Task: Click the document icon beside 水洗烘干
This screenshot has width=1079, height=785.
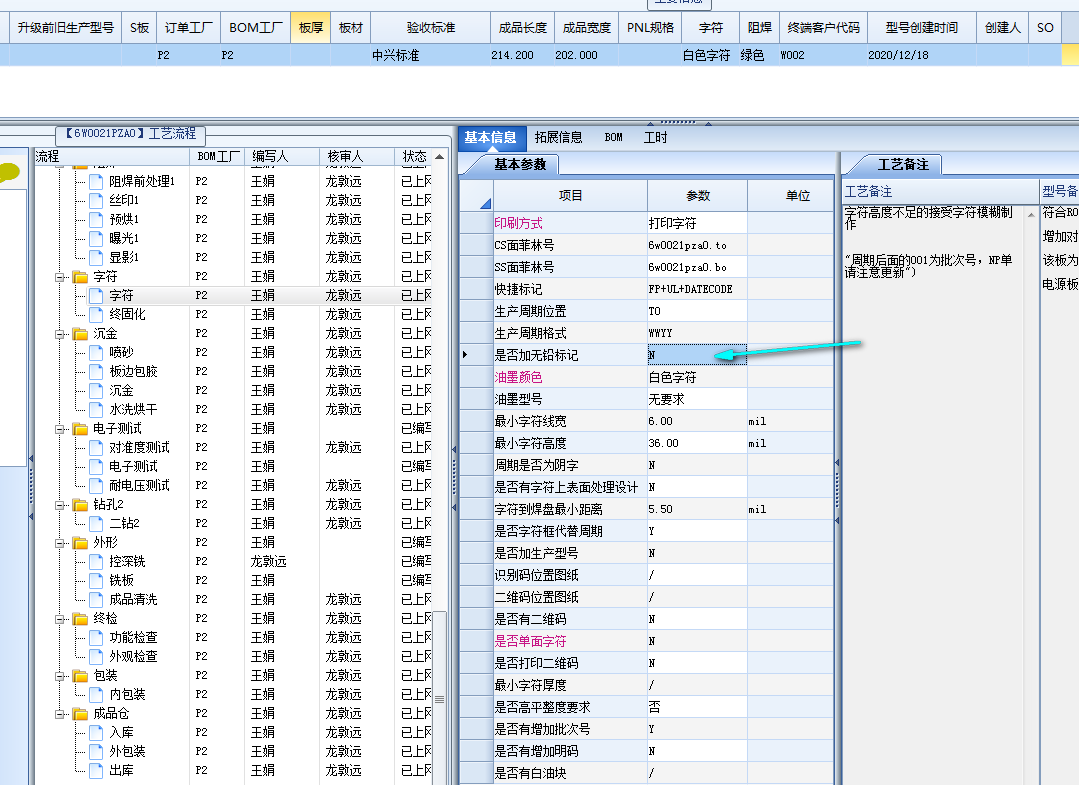Action: tap(96, 409)
